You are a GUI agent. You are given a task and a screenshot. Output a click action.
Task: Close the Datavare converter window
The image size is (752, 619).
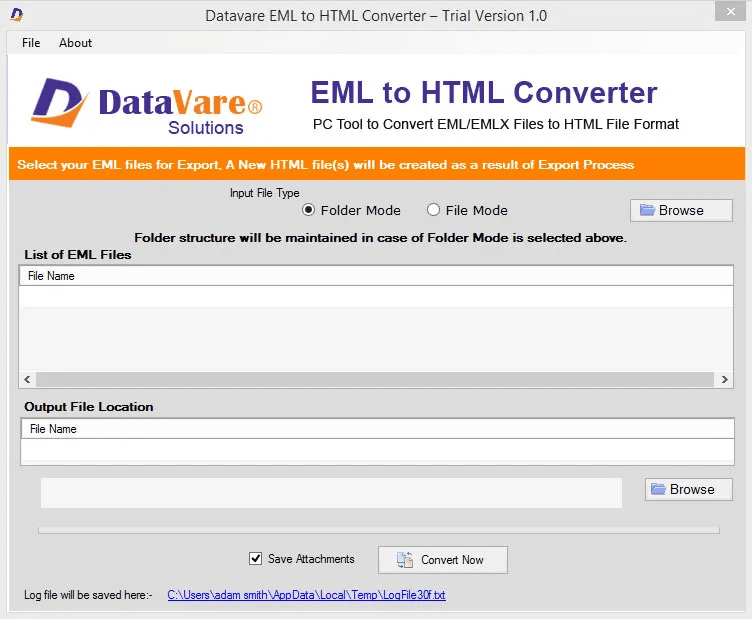pos(730,12)
